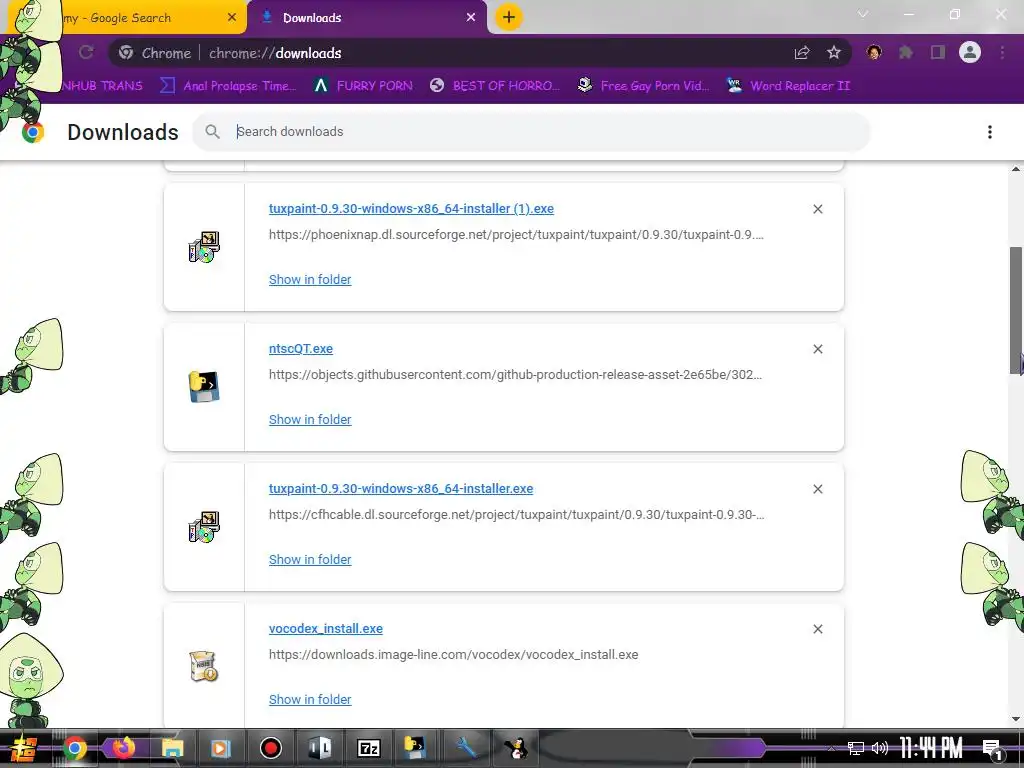Image resolution: width=1024 pixels, height=768 pixels.
Task: Click the 11:44 PM taskbar clock
Action: (x=931, y=748)
